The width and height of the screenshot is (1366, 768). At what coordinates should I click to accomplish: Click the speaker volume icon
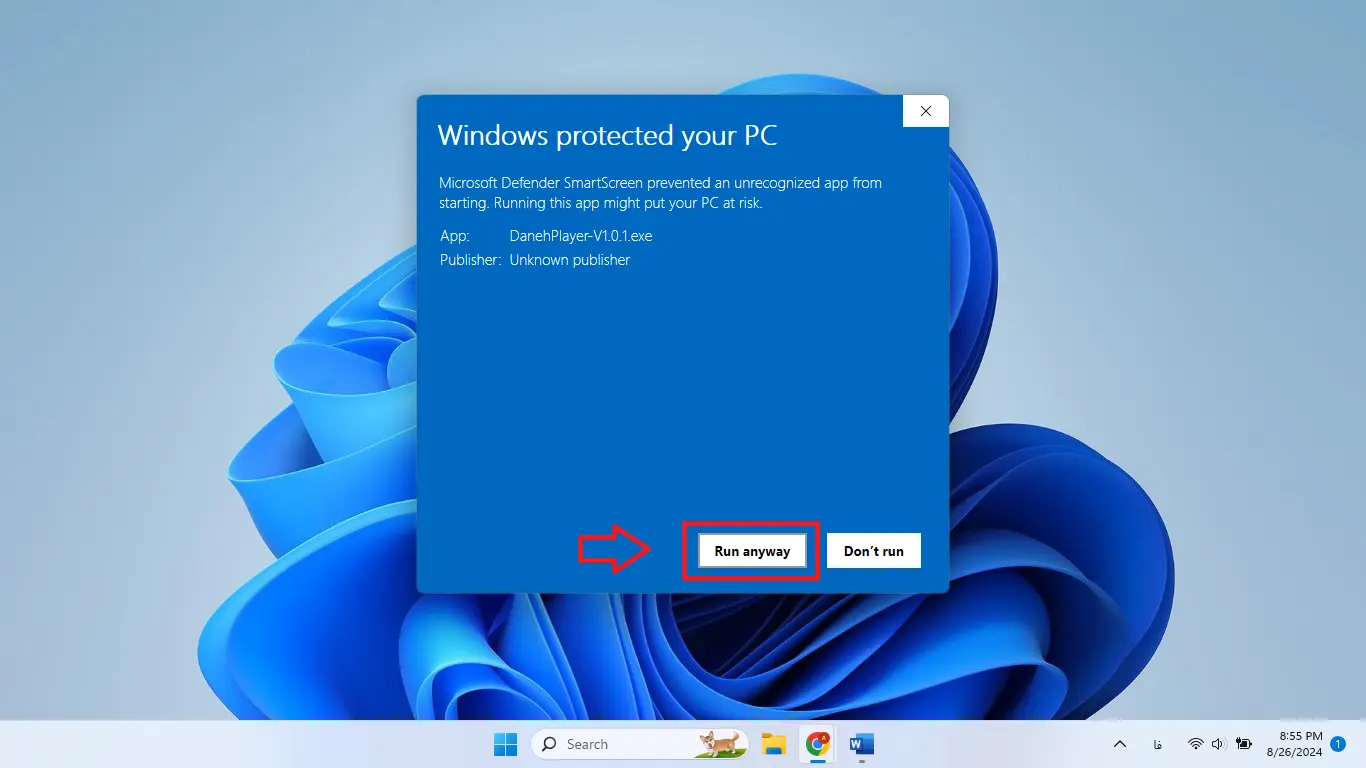coord(1218,744)
